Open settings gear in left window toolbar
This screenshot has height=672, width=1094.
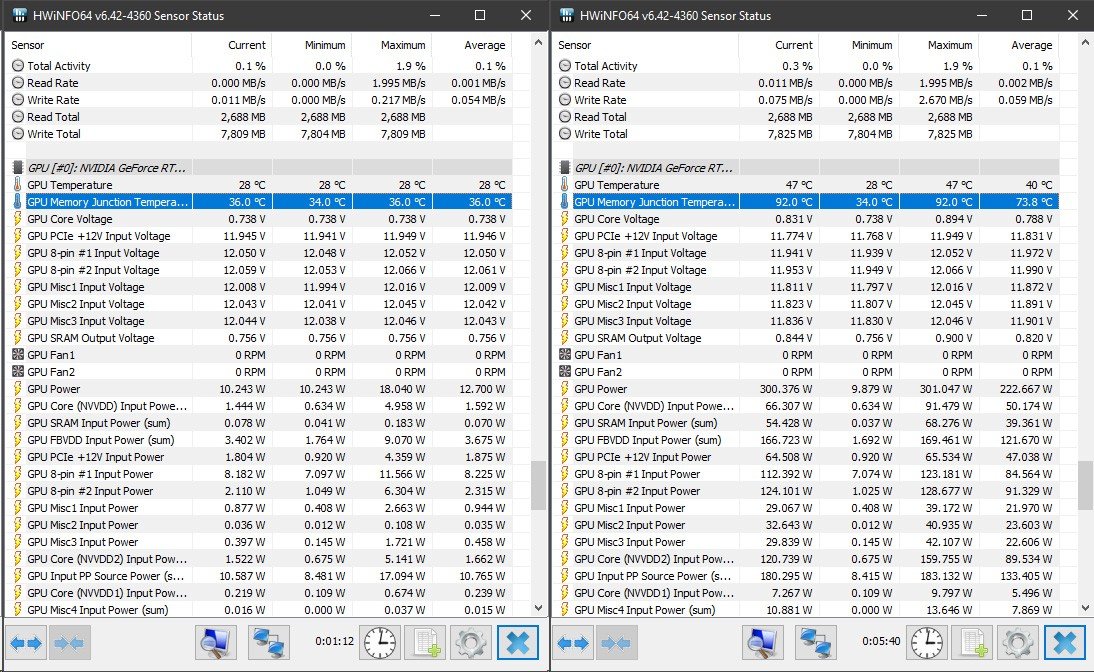471,642
